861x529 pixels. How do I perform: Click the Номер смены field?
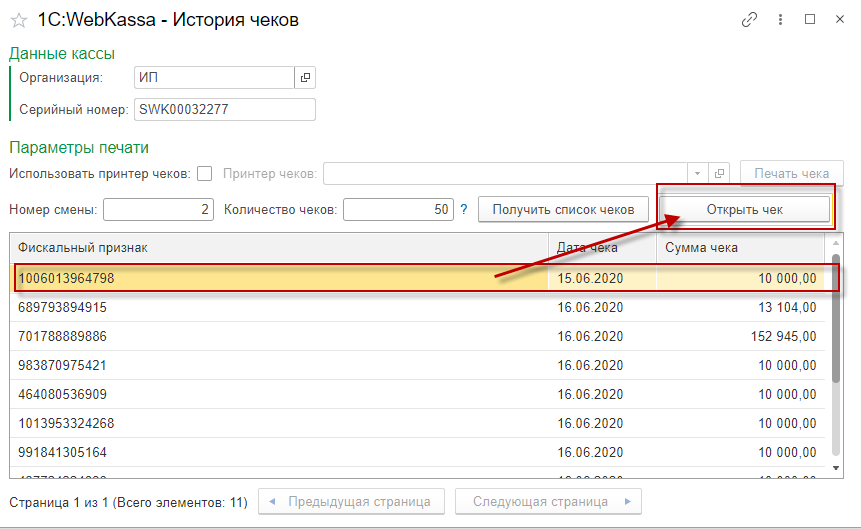point(158,209)
